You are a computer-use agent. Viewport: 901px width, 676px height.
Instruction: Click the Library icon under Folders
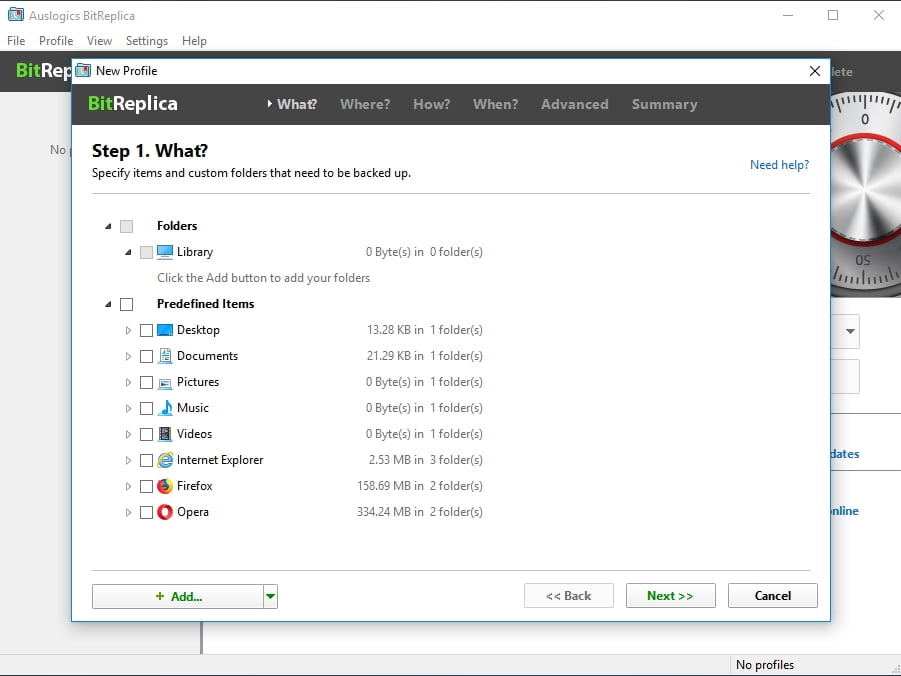pos(166,252)
